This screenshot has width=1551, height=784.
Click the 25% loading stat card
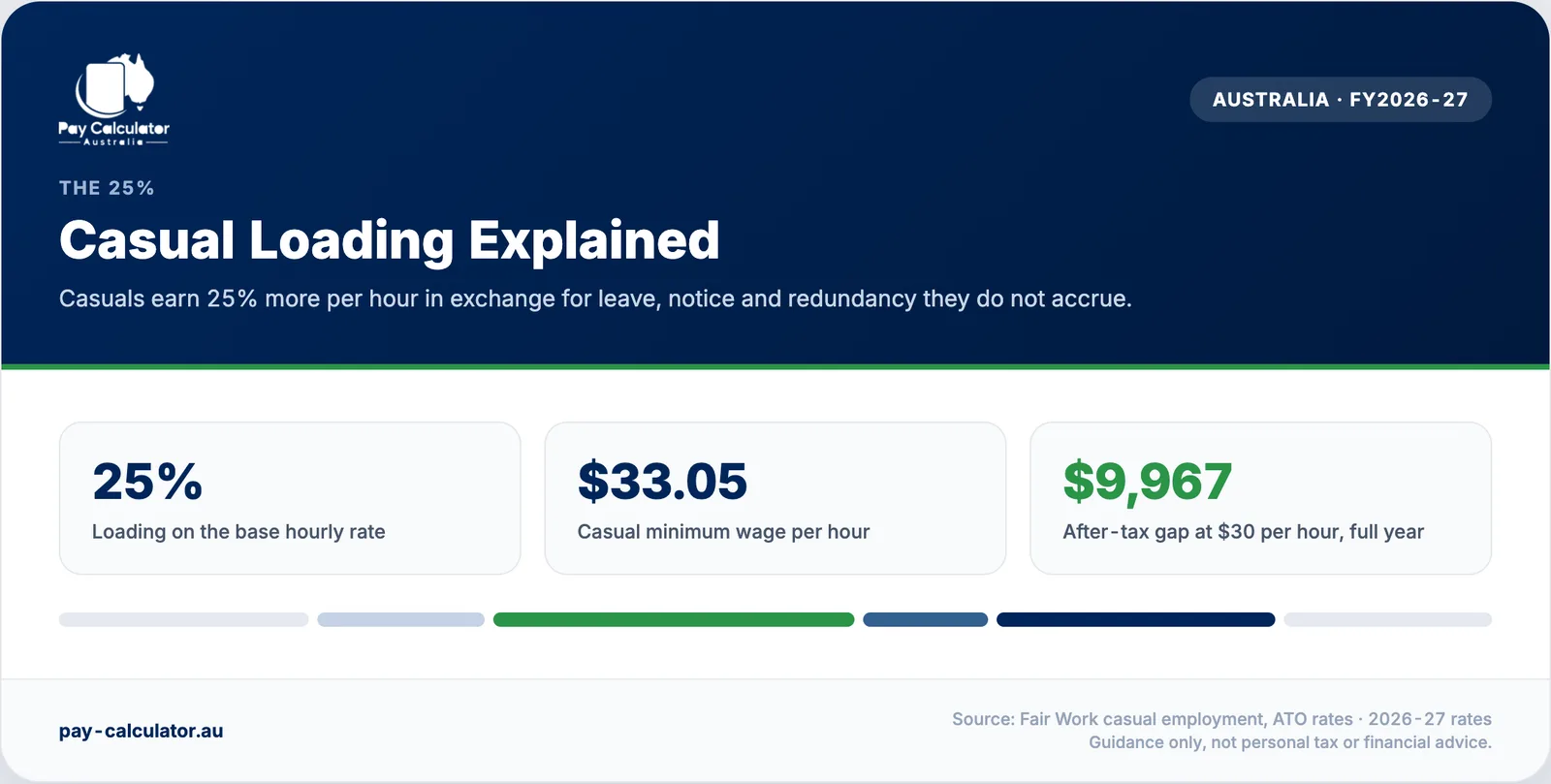pos(290,498)
